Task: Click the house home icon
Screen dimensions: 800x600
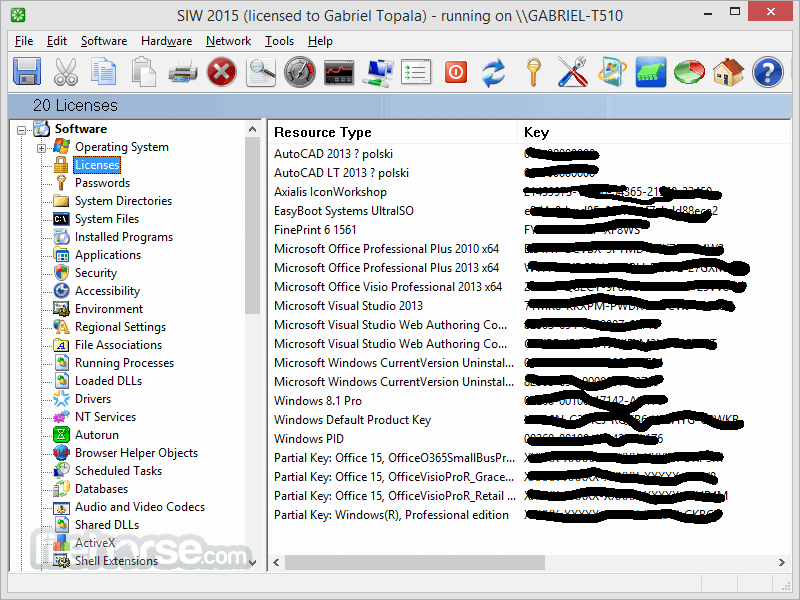Action: pyautogui.click(x=729, y=71)
